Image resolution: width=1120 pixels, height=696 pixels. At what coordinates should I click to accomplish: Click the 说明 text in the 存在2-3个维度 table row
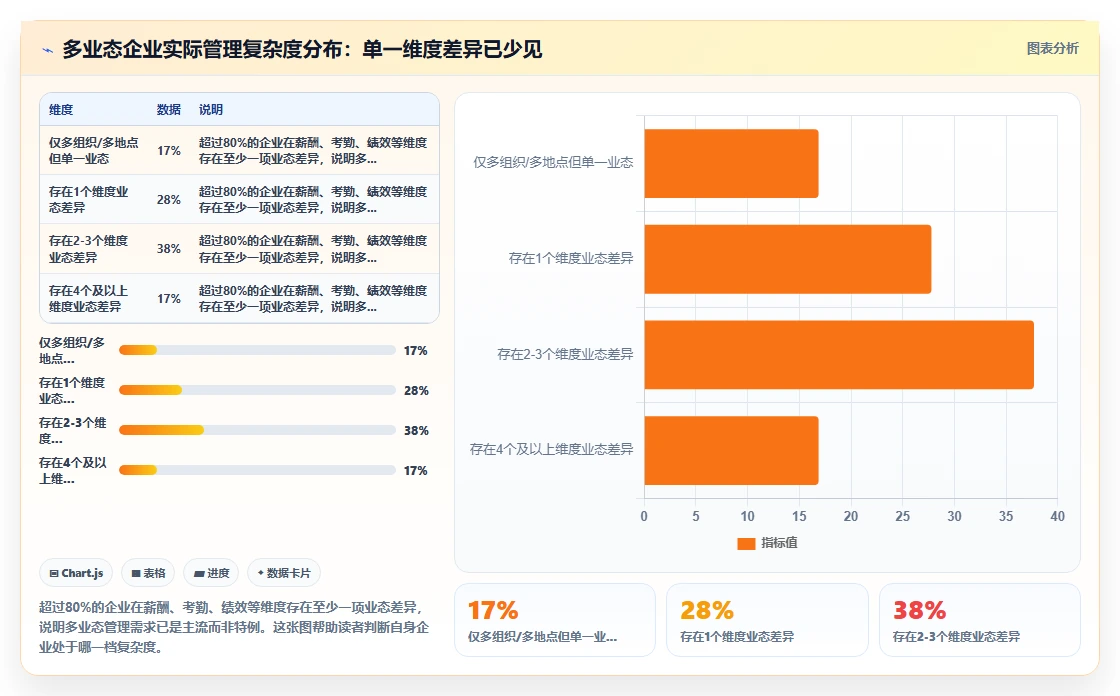313,249
